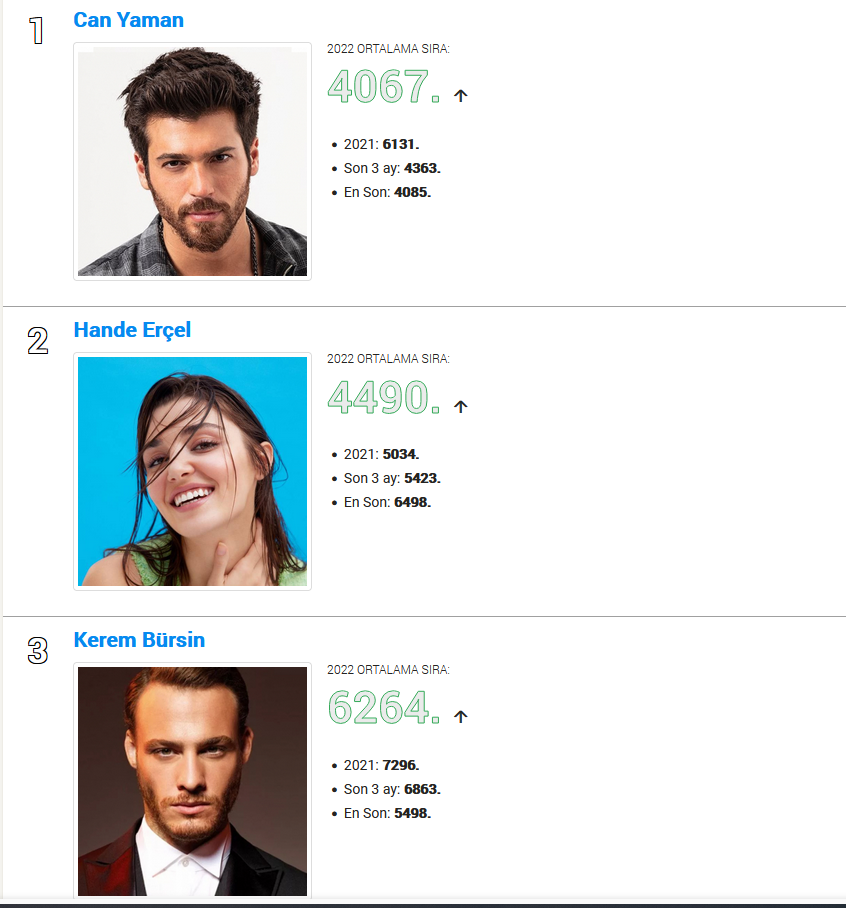Screen dimensions: 846x908
Task: Click the En Son: 5498 entry
Action: (387, 813)
